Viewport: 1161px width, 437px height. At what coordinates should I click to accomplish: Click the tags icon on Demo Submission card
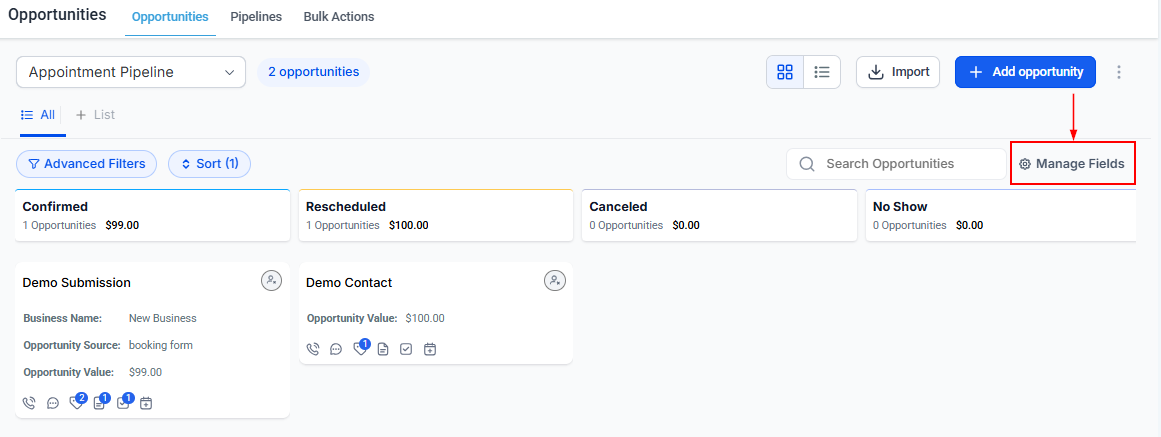(76, 403)
